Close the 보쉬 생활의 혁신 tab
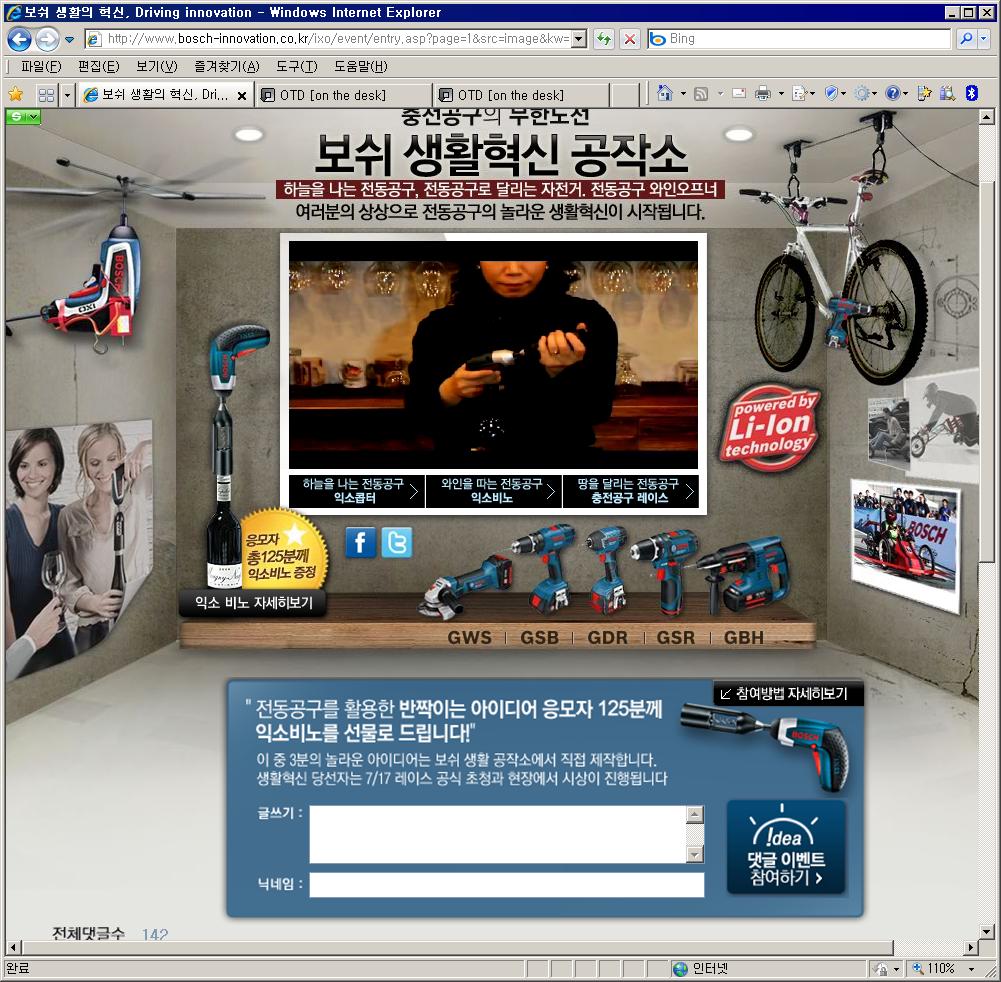 click(x=242, y=96)
